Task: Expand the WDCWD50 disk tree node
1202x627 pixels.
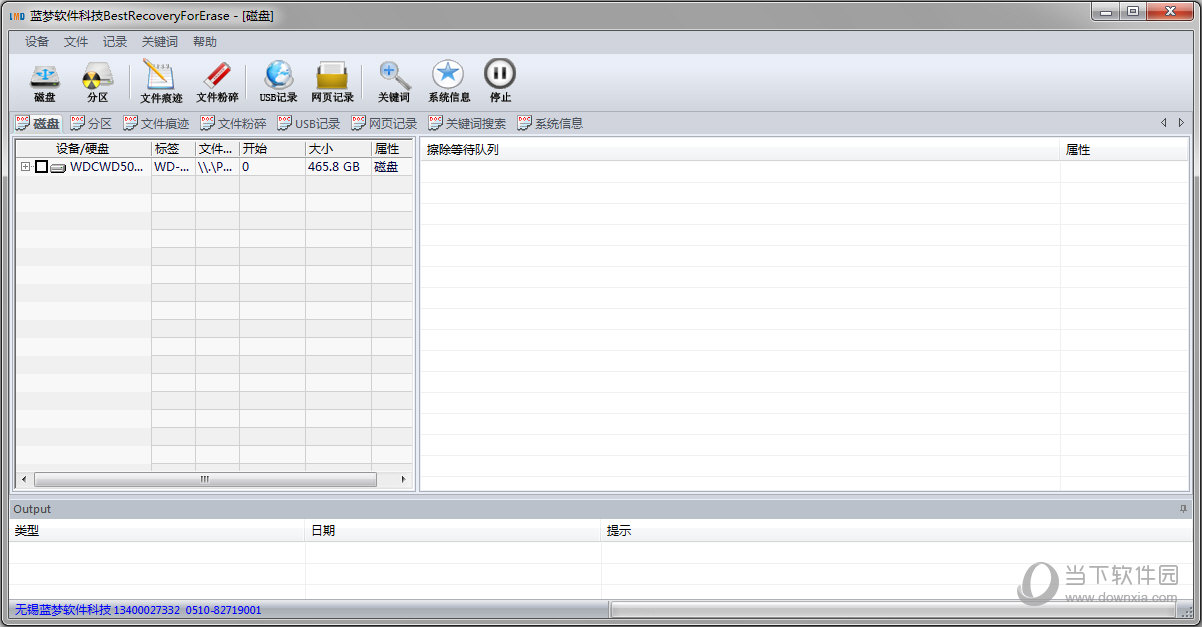Action: pyautogui.click(x=25, y=167)
